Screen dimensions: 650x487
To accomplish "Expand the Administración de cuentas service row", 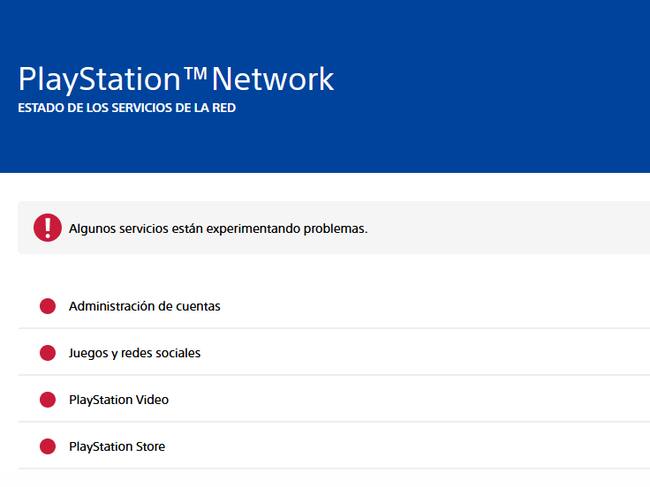I will coord(400,306).
